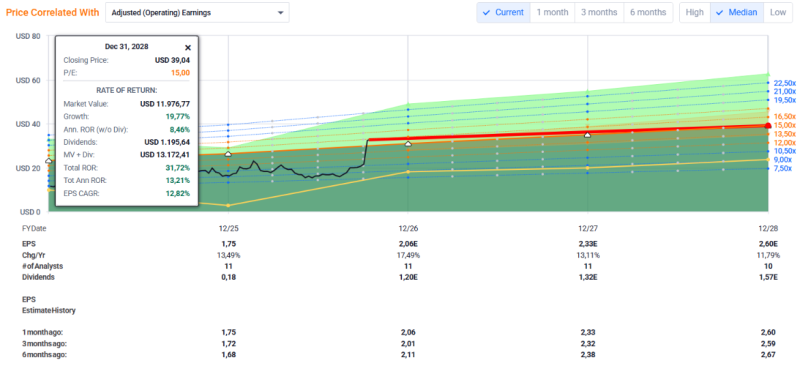Click the red endpoint marker at 12/28

tap(768, 126)
